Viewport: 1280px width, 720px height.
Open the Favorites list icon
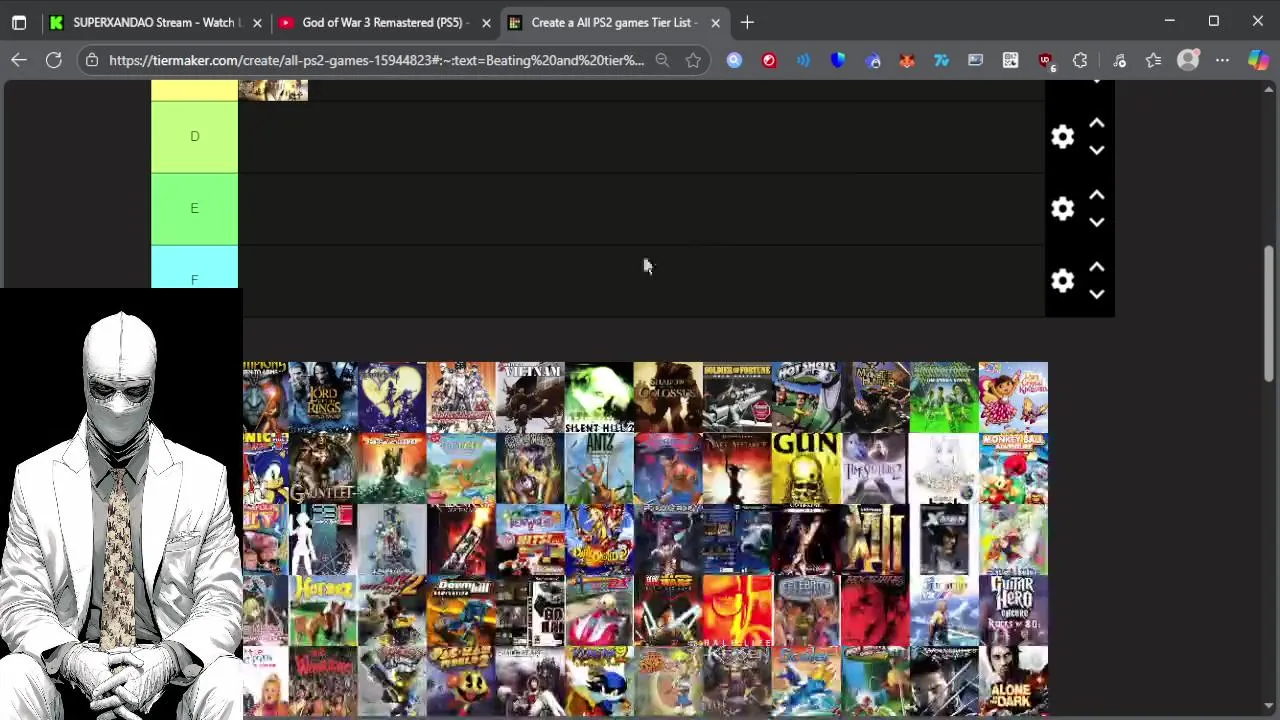tap(1154, 60)
